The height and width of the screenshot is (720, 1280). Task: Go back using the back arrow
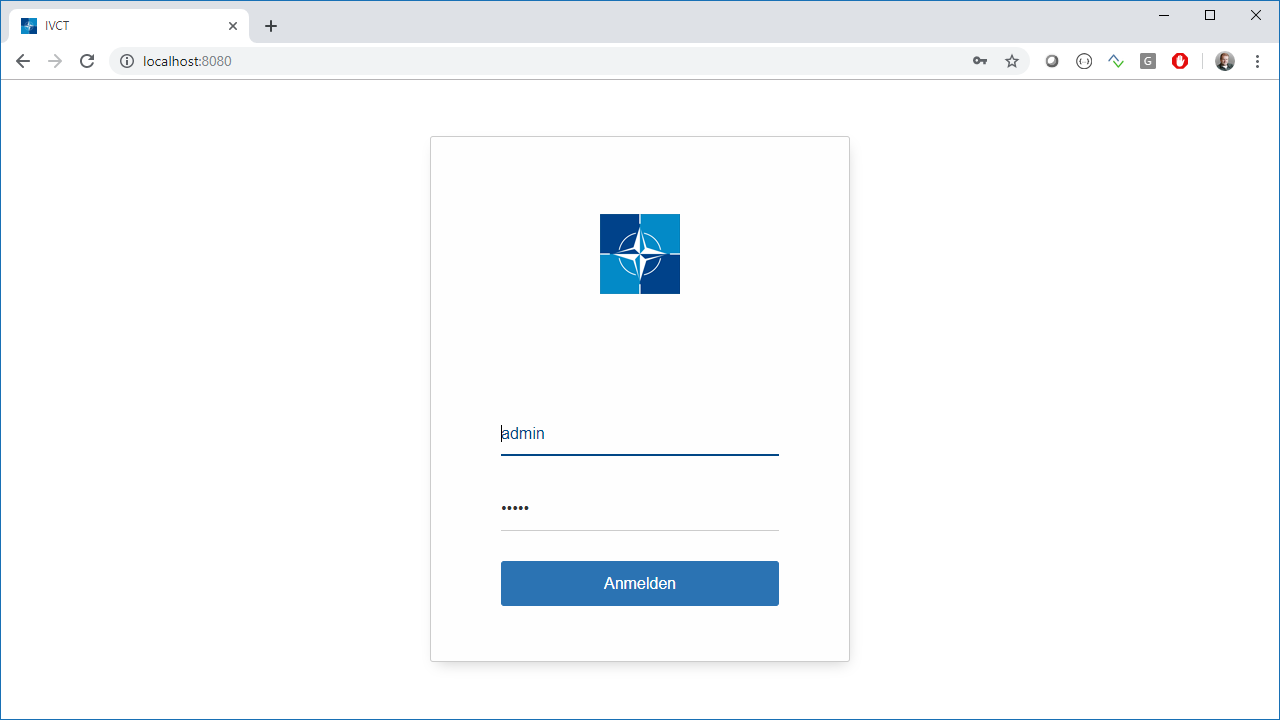[23, 61]
